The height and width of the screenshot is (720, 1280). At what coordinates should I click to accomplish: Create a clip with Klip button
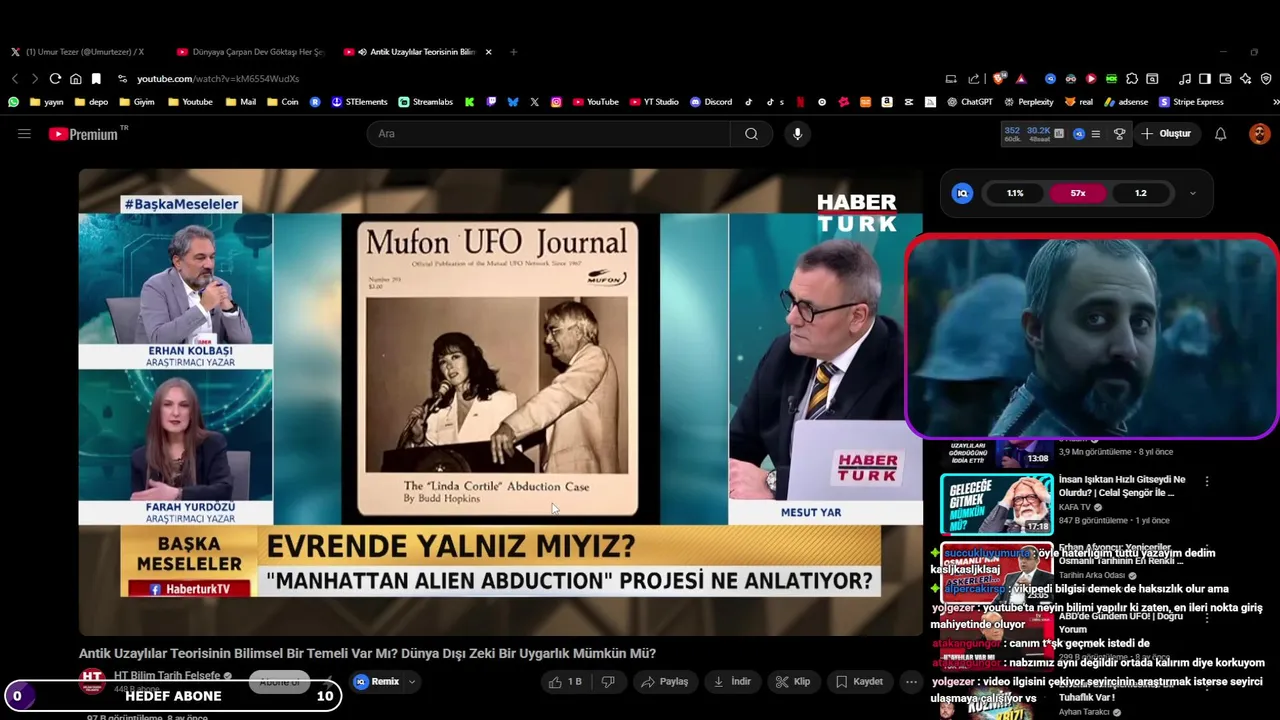[x=793, y=681]
